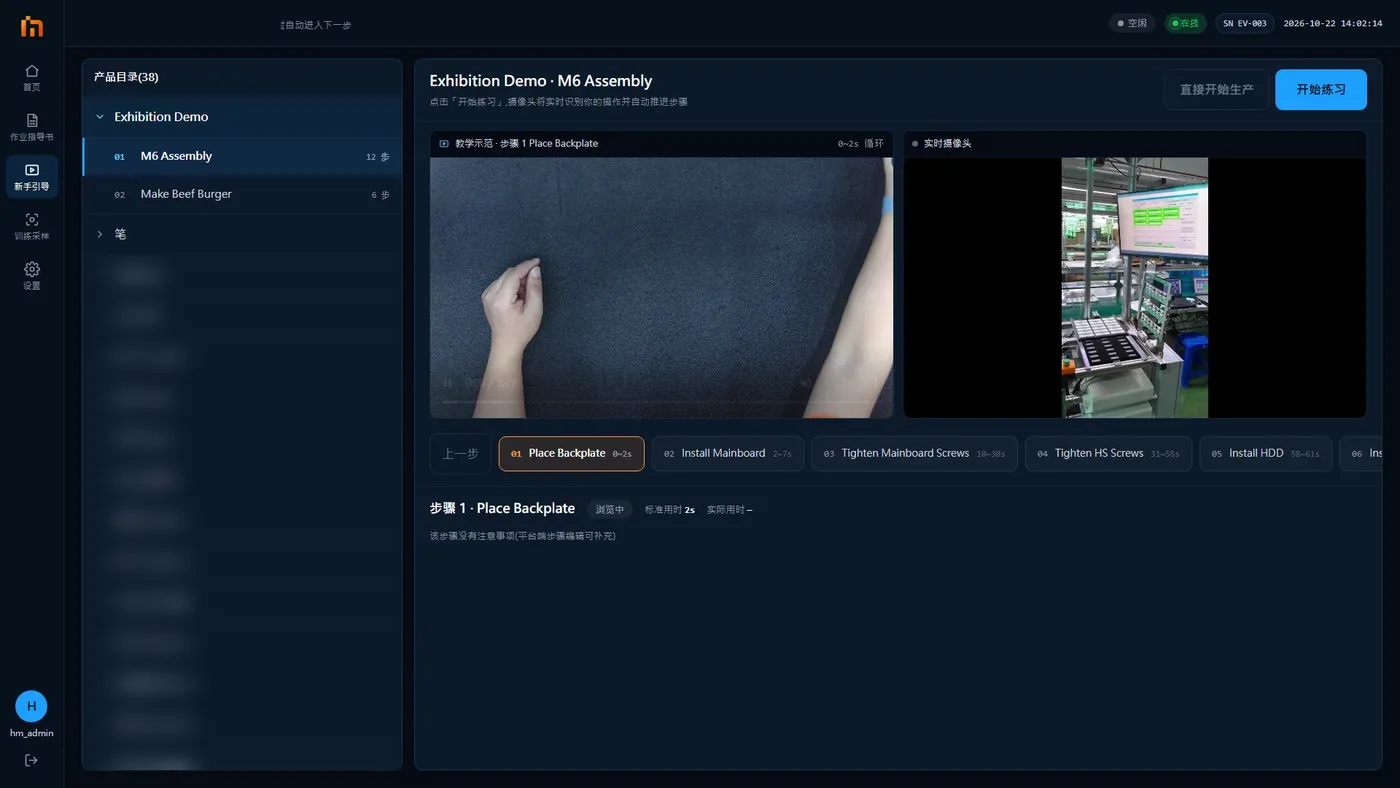Open 作业指导书 work instructions page
Viewport: 1400px width, 788px height.
coord(32,127)
